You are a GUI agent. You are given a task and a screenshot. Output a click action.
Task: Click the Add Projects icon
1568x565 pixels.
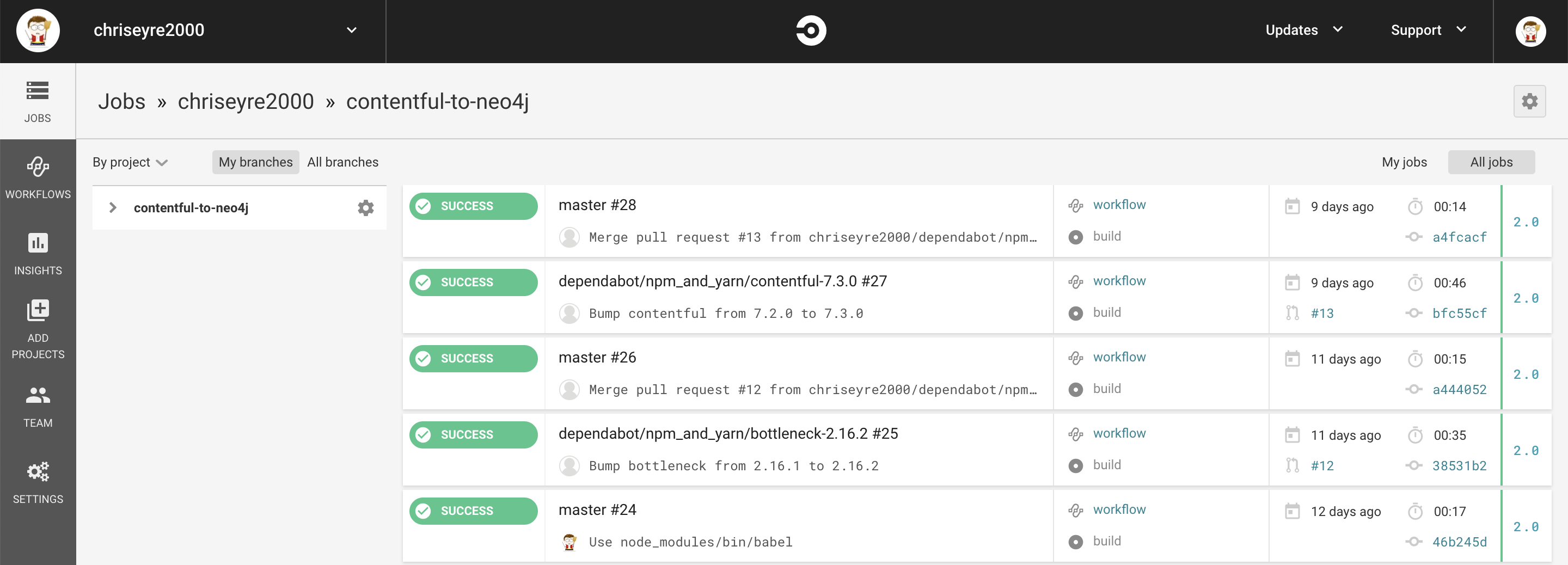point(38,310)
